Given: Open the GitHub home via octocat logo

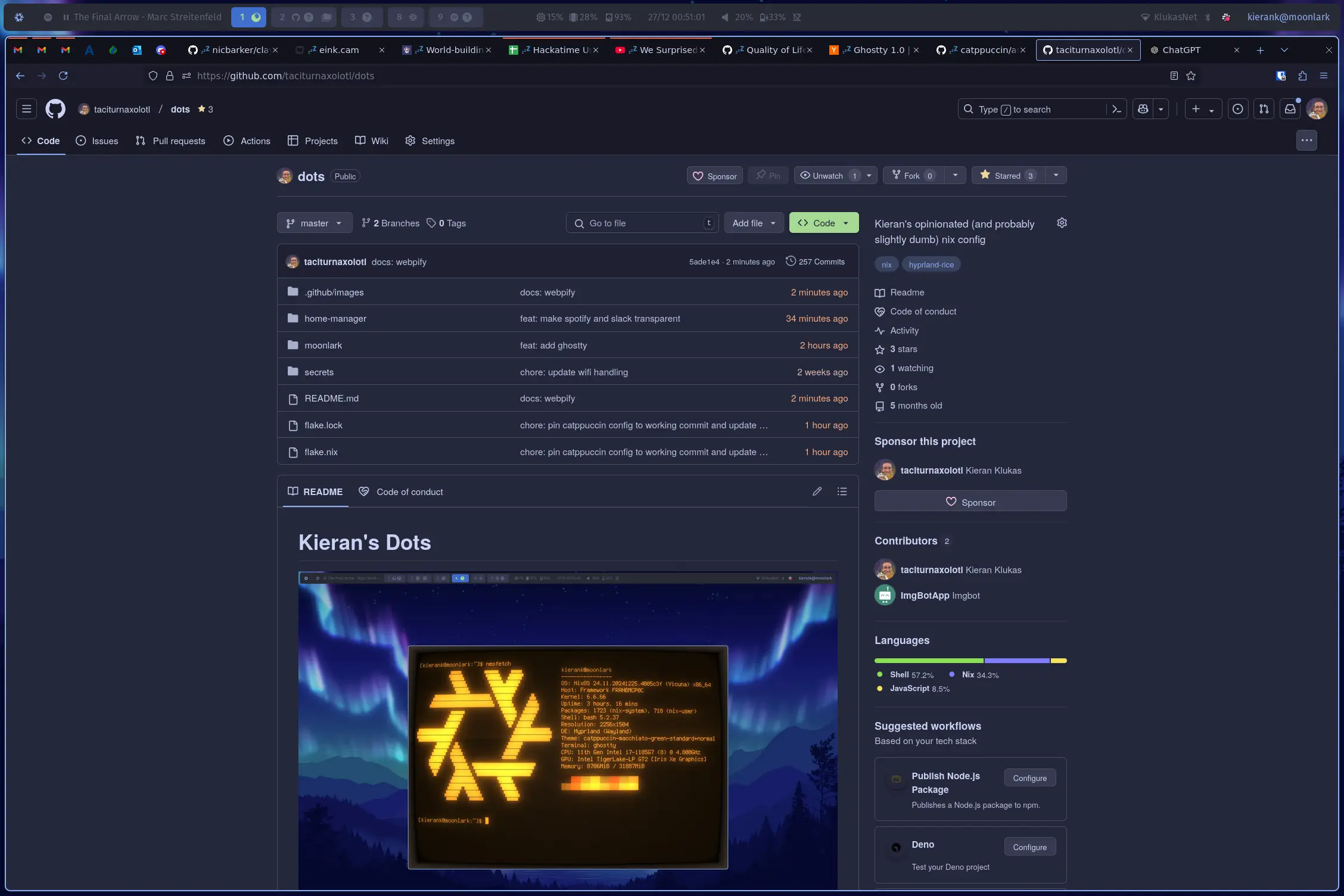Looking at the screenshot, I should pos(54,109).
